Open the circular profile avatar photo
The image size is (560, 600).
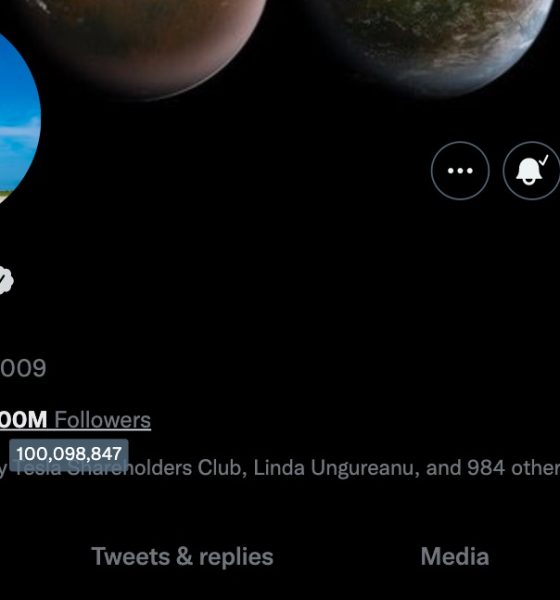coord(19,119)
